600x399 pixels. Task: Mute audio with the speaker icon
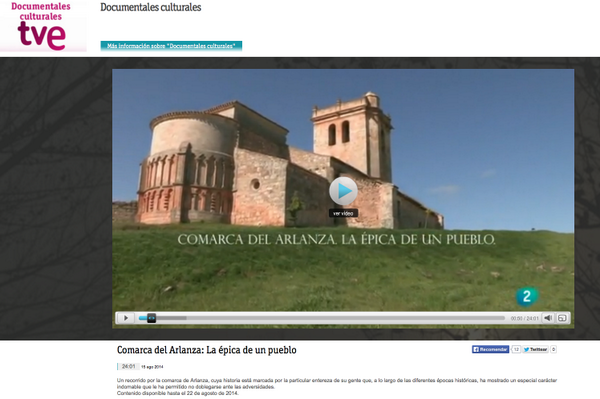[548, 318]
